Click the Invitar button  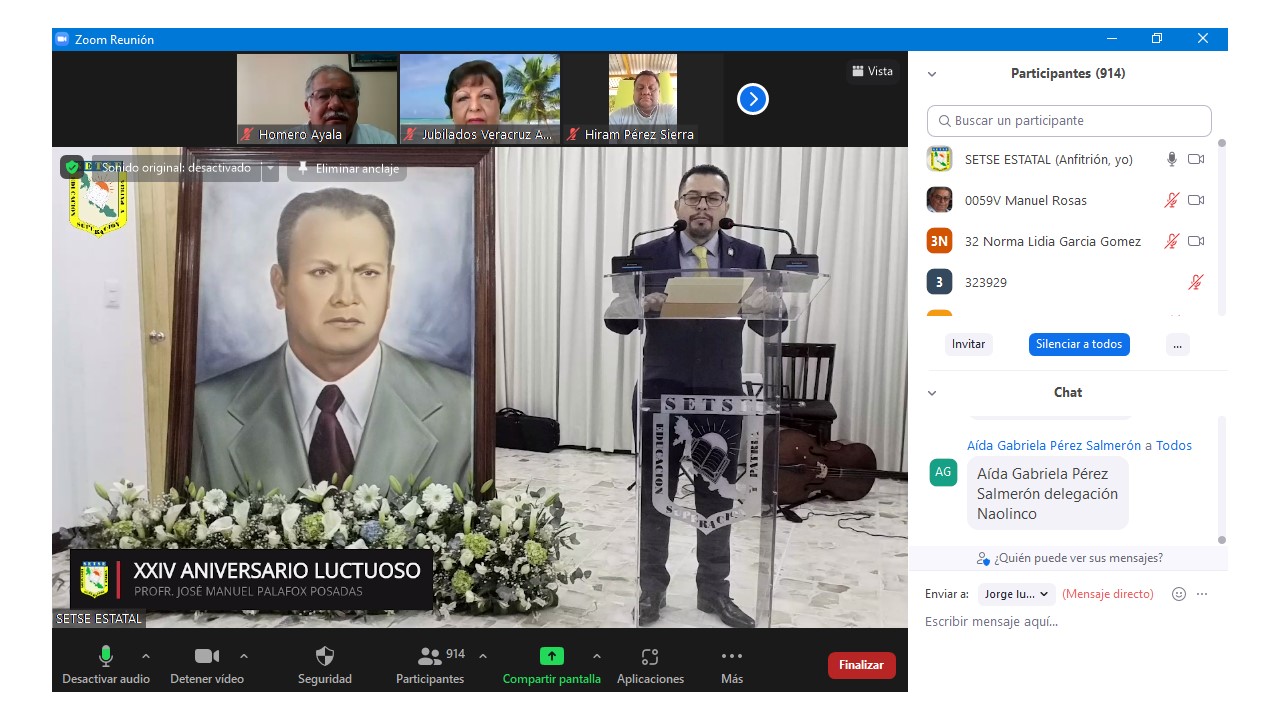[968, 344]
